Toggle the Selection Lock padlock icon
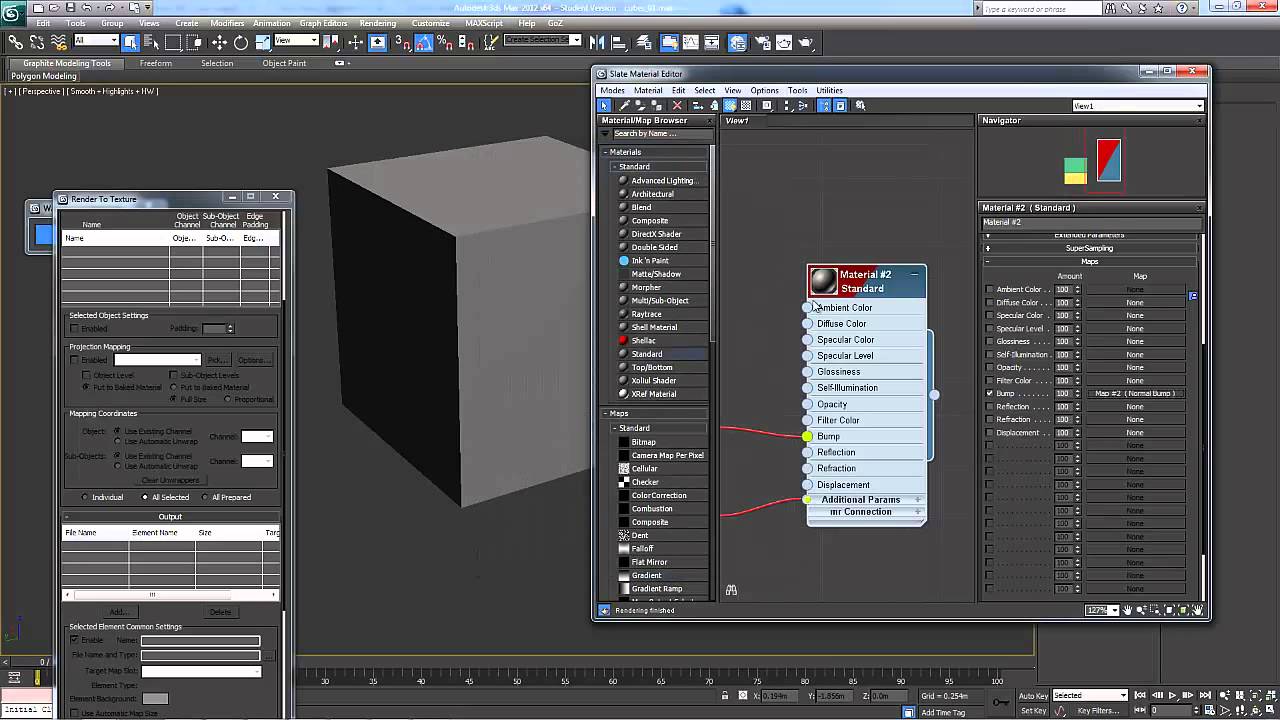This screenshot has width=1280, height=720. pos(725,695)
